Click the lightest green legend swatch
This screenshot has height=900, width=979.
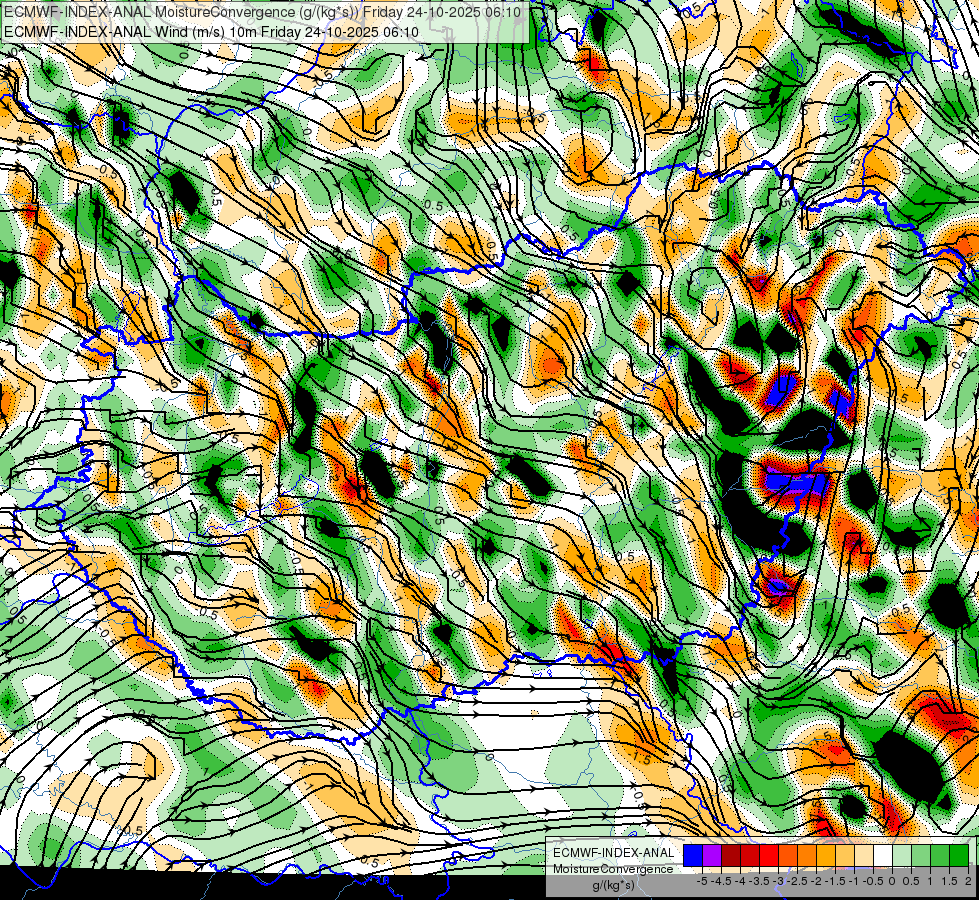click(902, 855)
